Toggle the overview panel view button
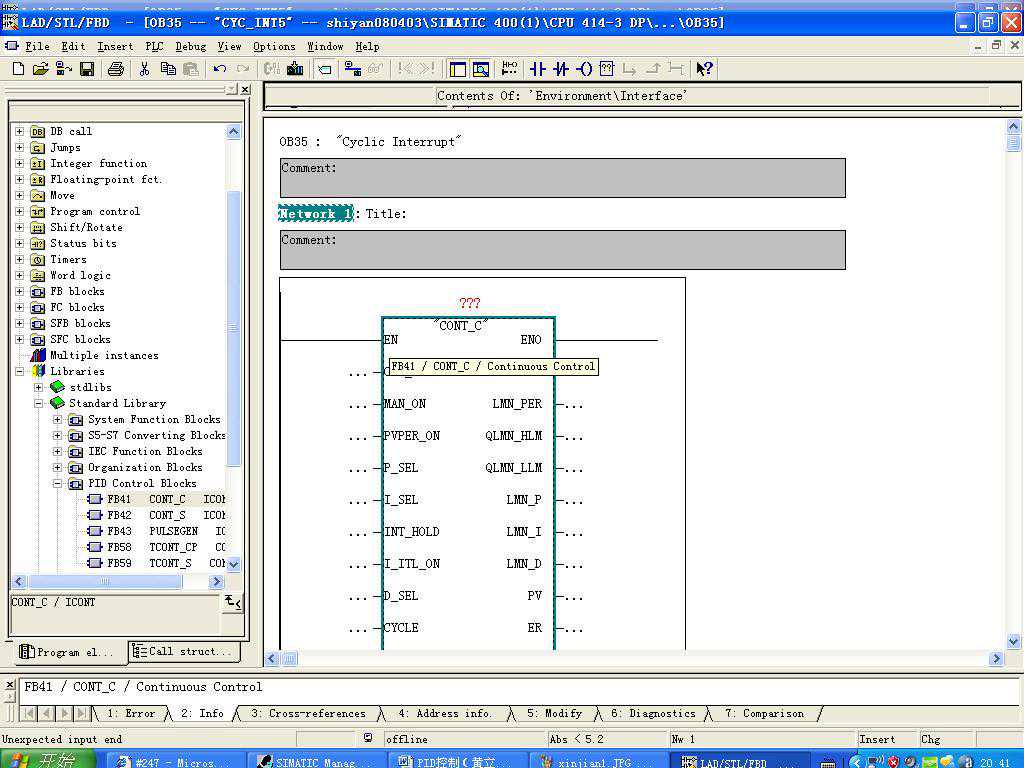 pos(458,69)
